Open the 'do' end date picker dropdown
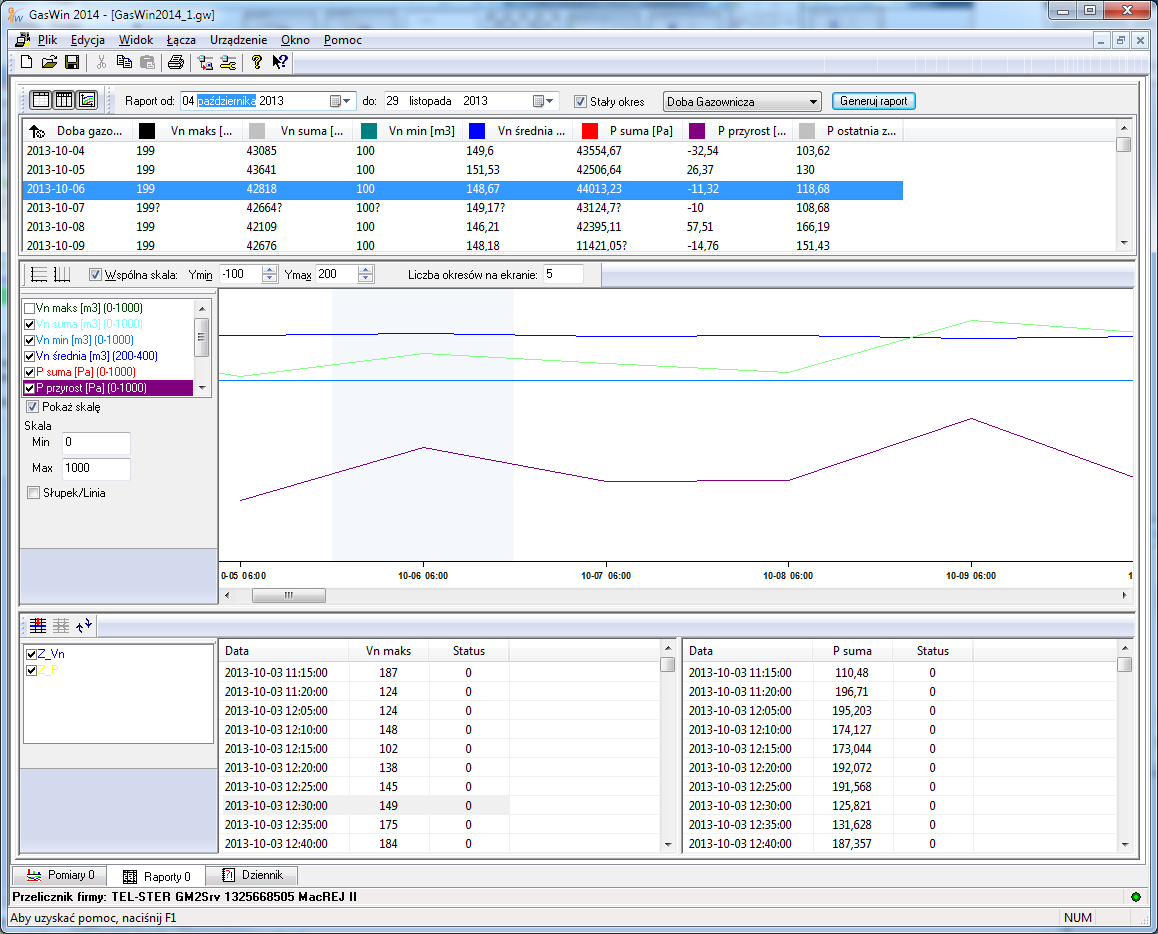 click(544, 101)
